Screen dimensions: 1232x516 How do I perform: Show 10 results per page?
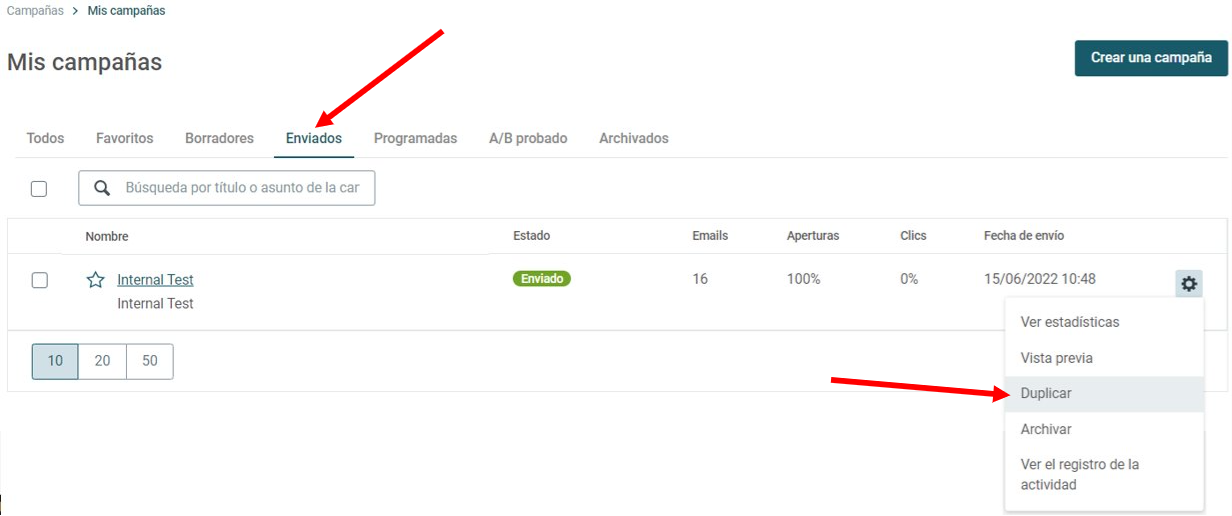(x=55, y=361)
